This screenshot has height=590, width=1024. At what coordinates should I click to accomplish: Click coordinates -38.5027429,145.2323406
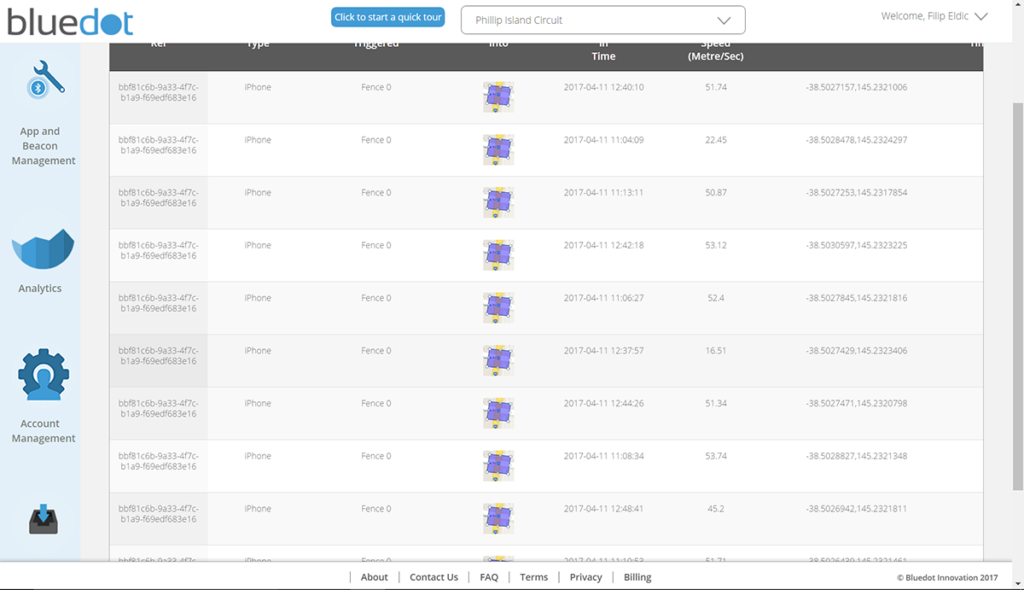point(856,351)
